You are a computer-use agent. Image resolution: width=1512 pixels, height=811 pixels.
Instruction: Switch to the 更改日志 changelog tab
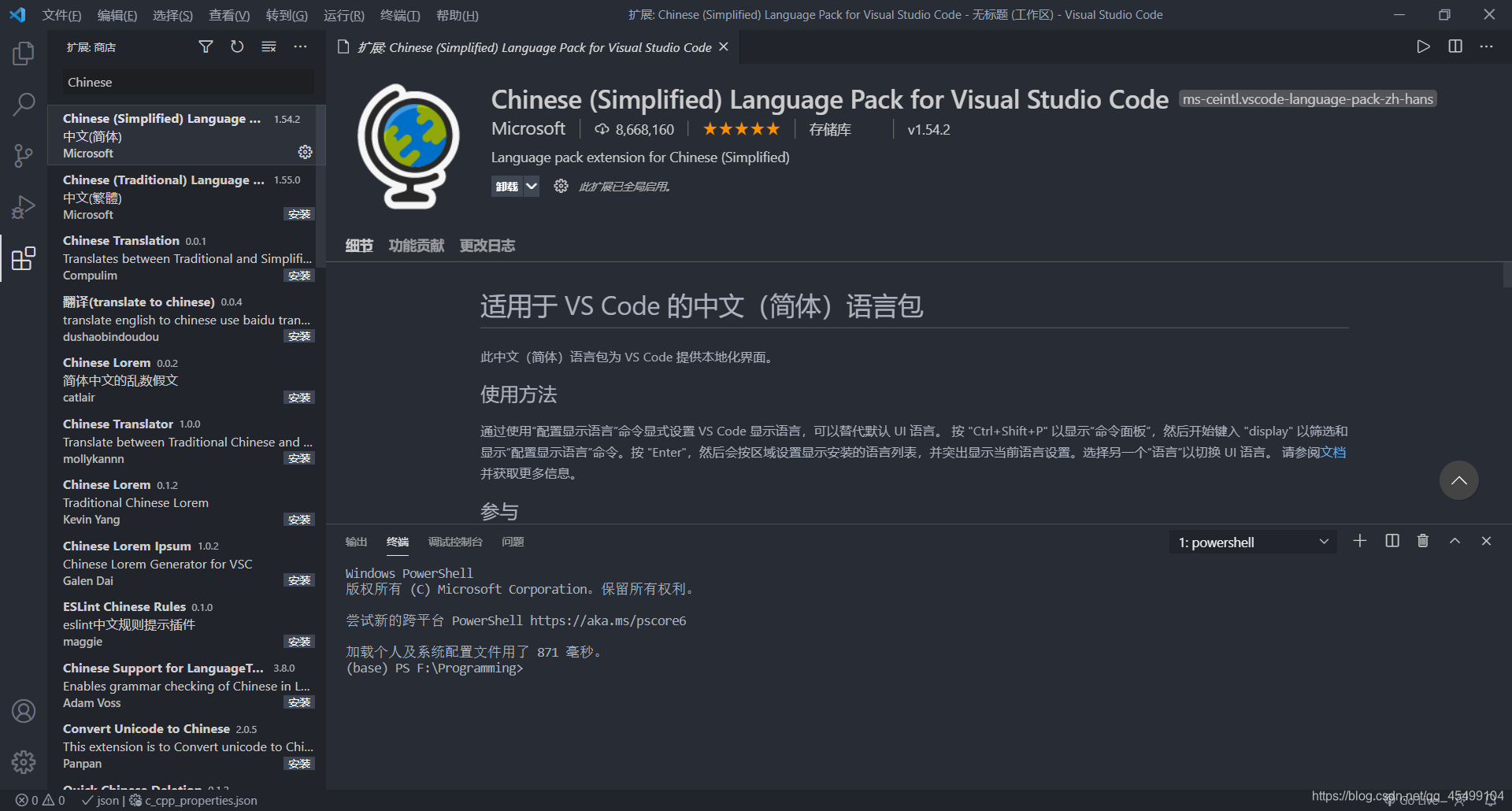(487, 246)
